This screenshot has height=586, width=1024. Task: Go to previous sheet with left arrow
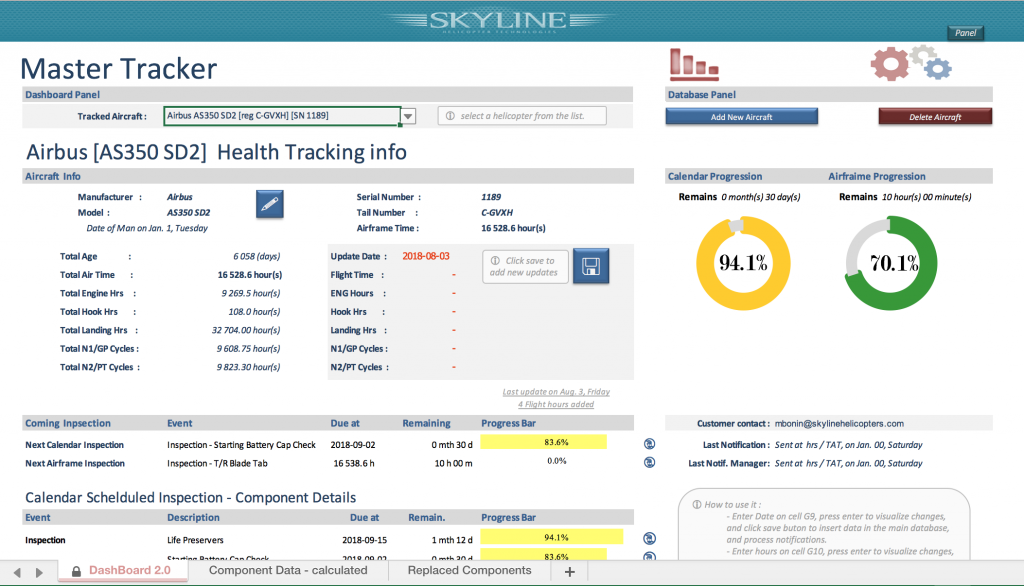[x=17, y=572]
